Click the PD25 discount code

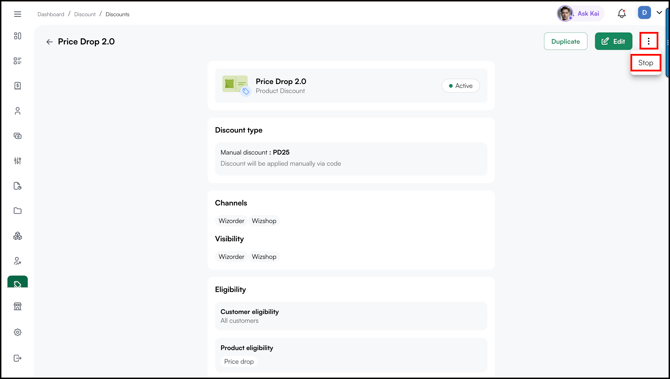pyautogui.click(x=281, y=152)
